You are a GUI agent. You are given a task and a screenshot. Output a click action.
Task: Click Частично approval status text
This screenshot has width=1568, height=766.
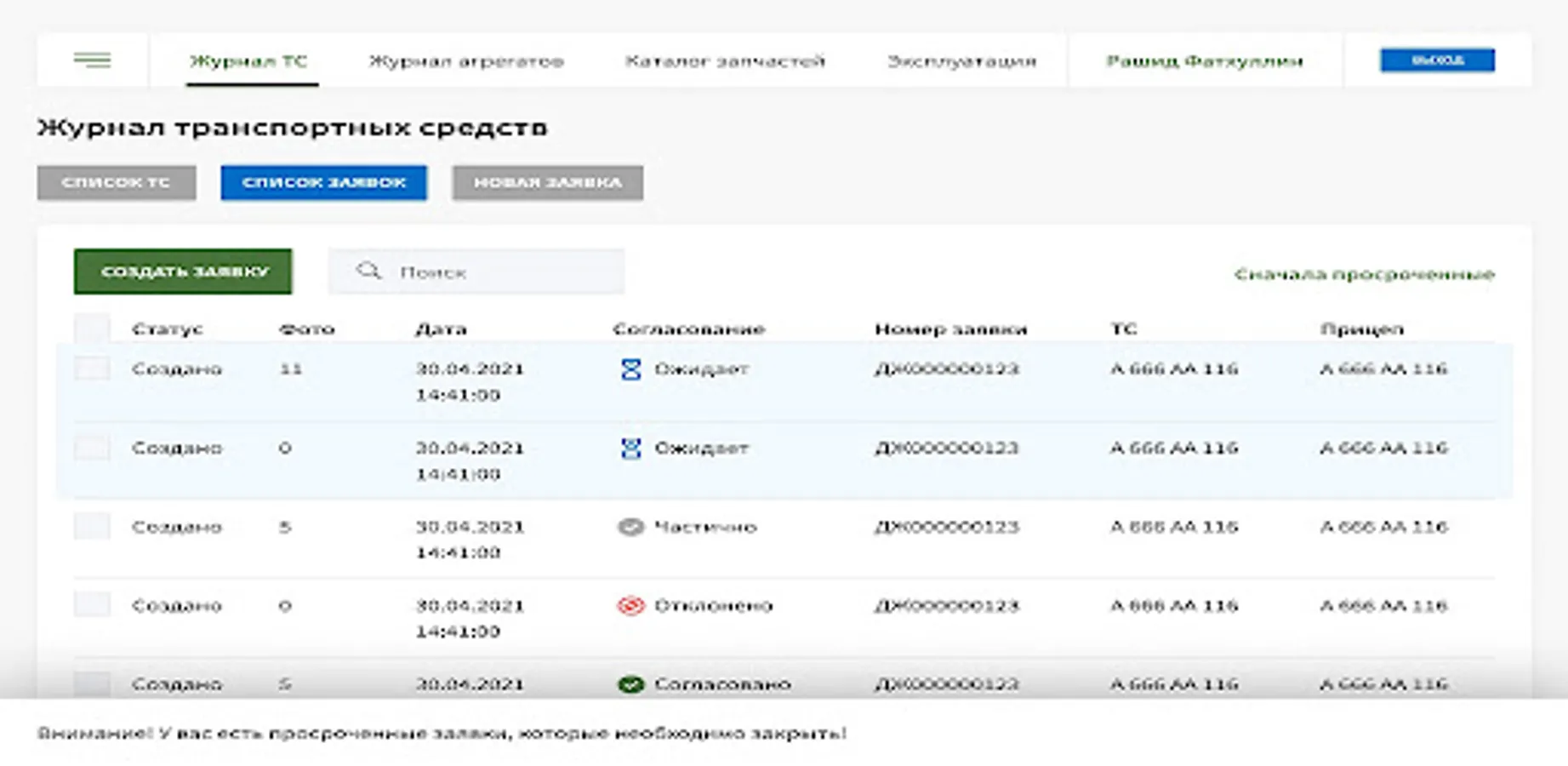[x=705, y=527]
